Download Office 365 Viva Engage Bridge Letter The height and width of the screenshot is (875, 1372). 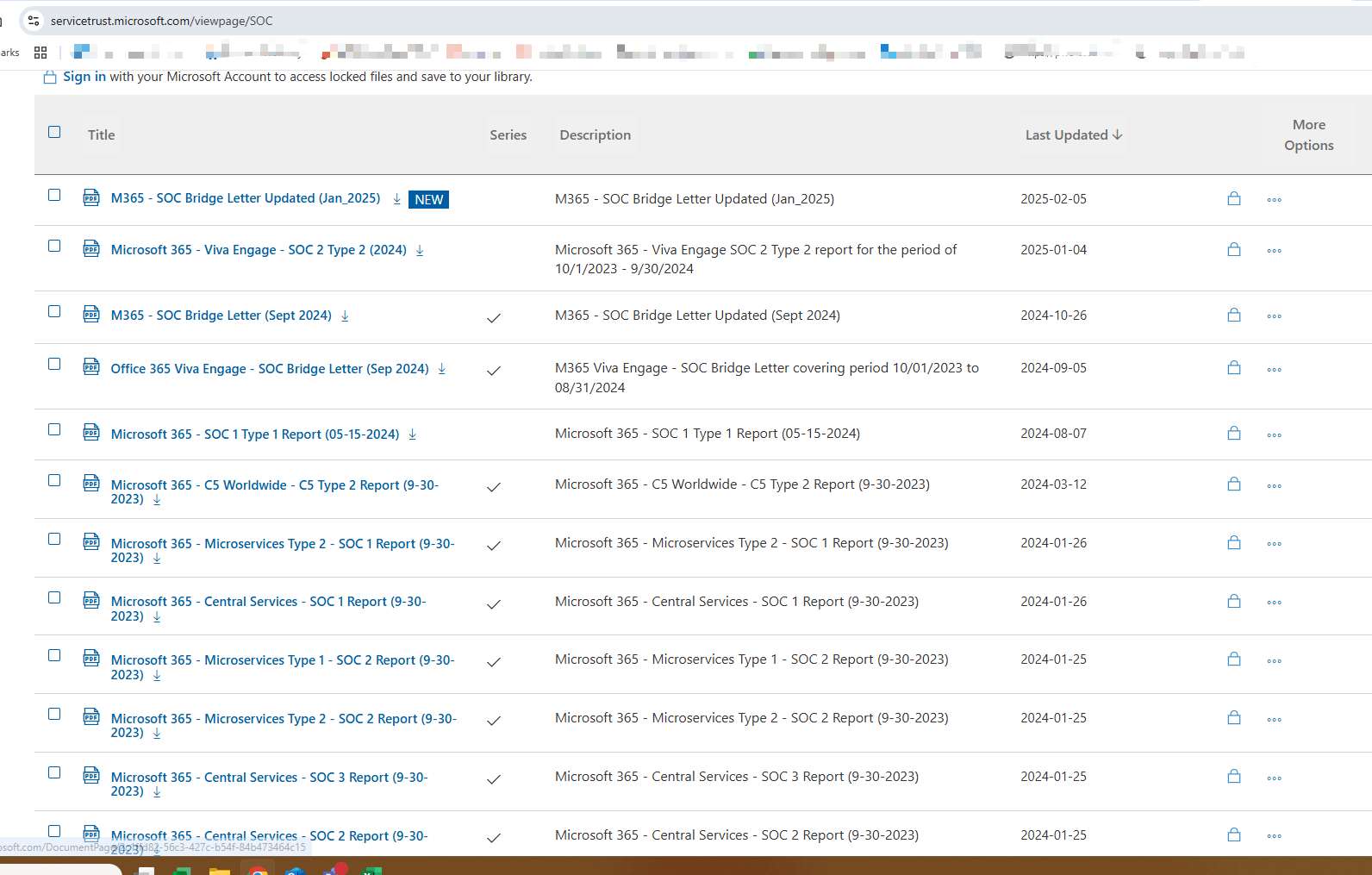[x=442, y=369]
